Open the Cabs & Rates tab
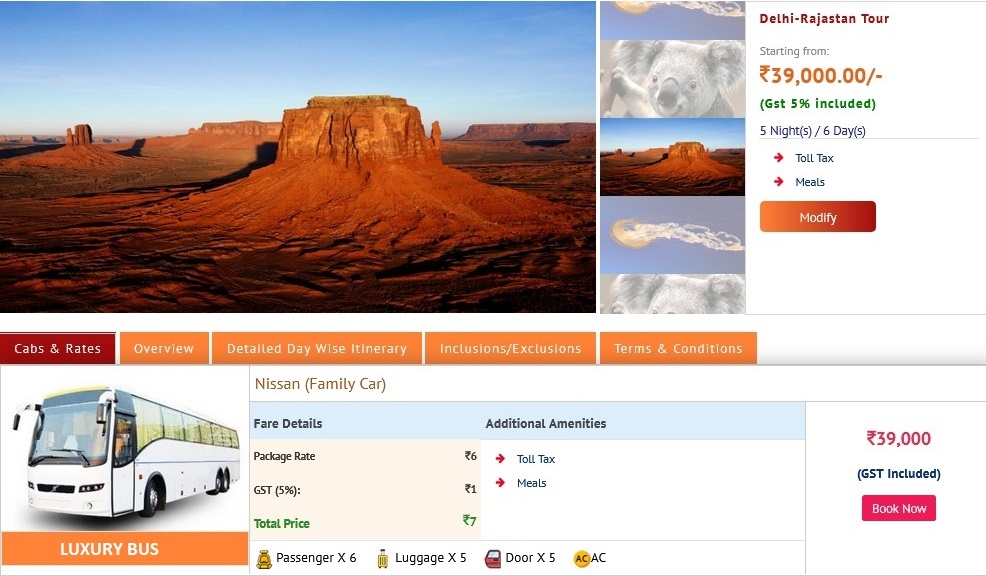Viewport: 986px width, 576px height. pos(58,348)
